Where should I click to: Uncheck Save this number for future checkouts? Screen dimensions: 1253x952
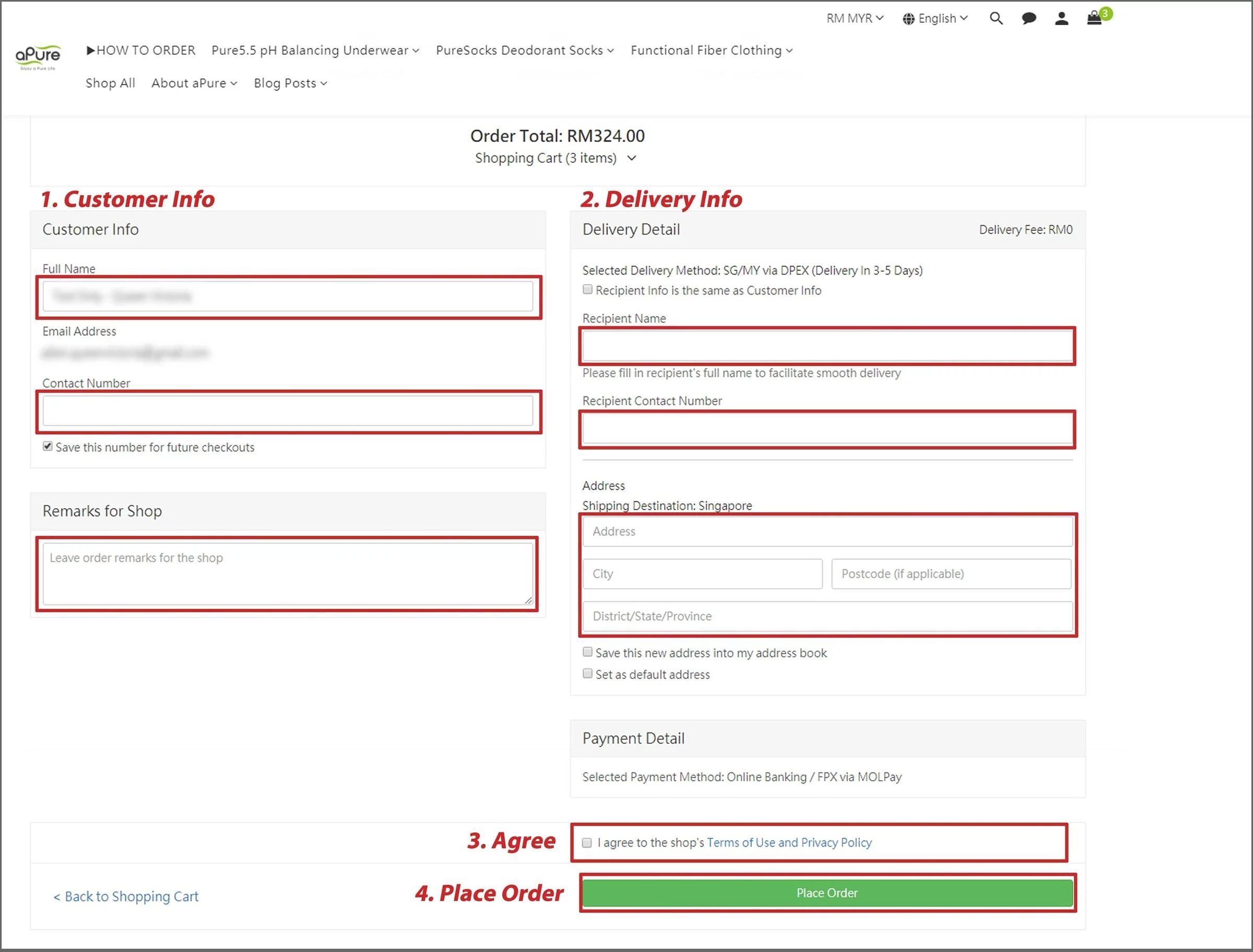(x=48, y=446)
